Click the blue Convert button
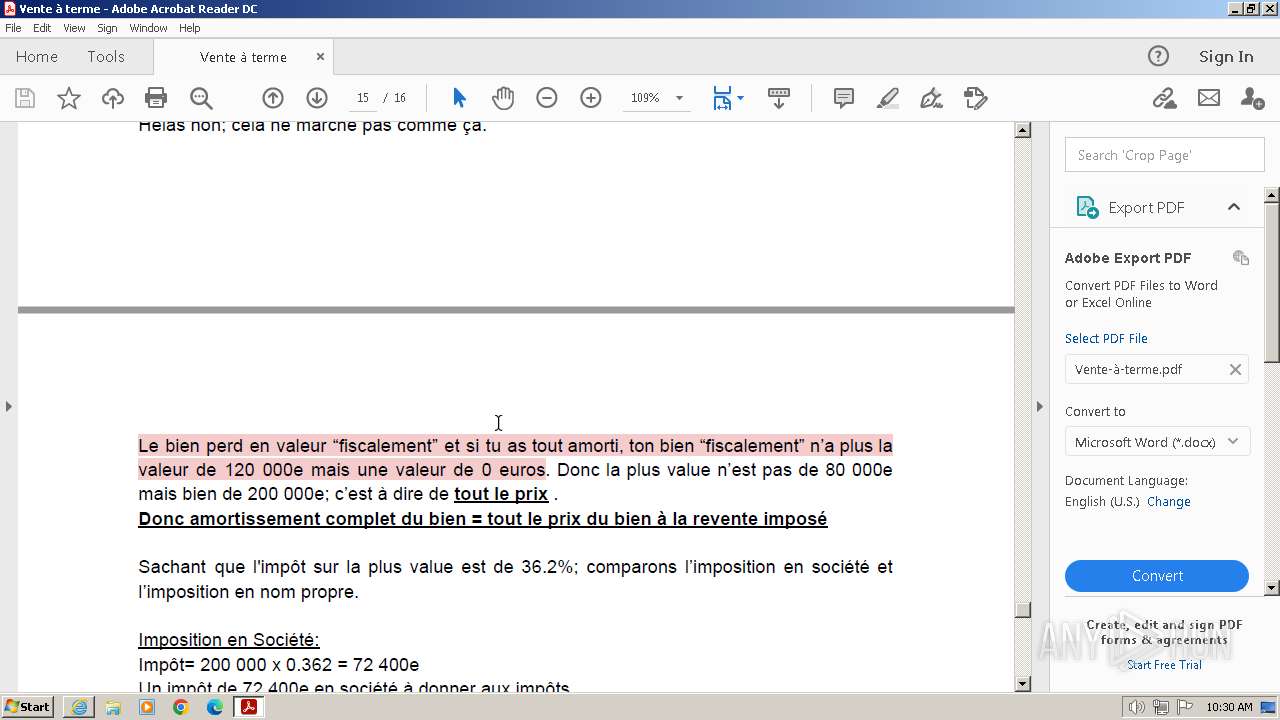Image resolution: width=1280 pixels, height=720 pixels. 1157,576
